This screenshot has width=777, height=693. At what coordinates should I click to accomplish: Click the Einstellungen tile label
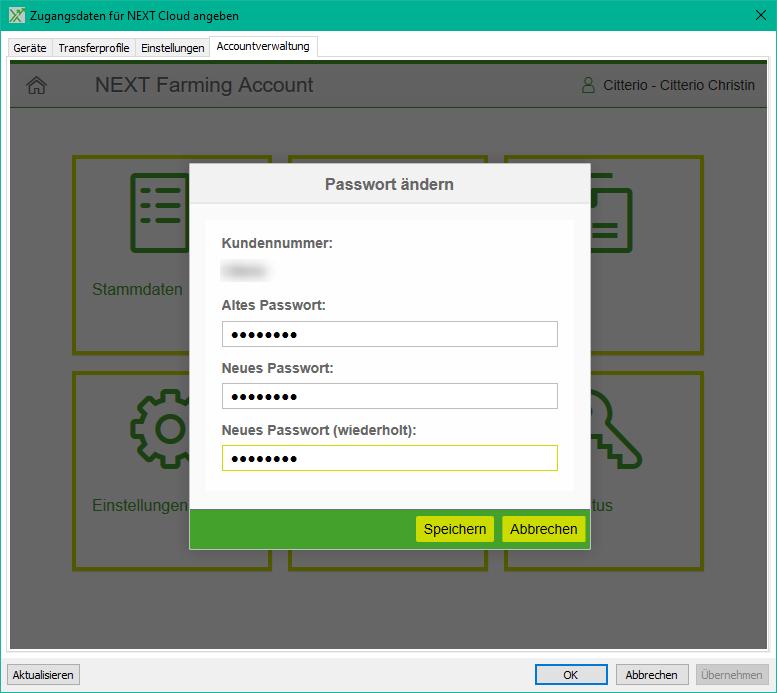tap(140, 505)
